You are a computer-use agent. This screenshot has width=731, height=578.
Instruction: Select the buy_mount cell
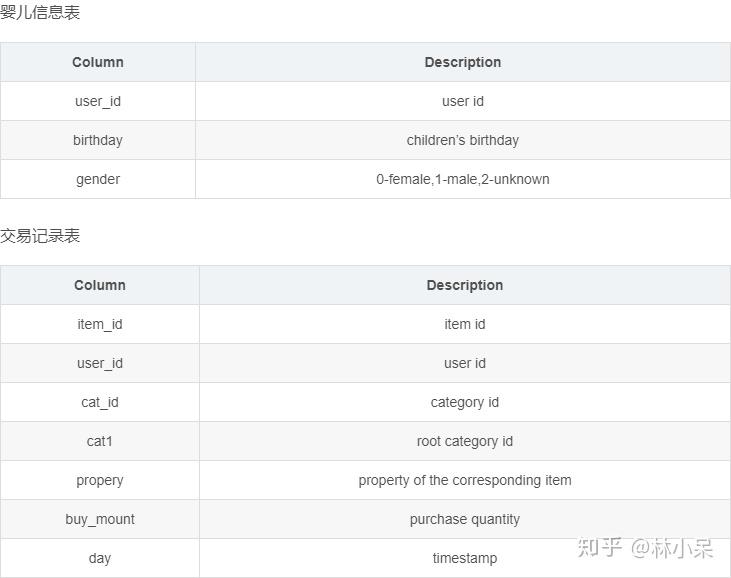pos(100,519)
